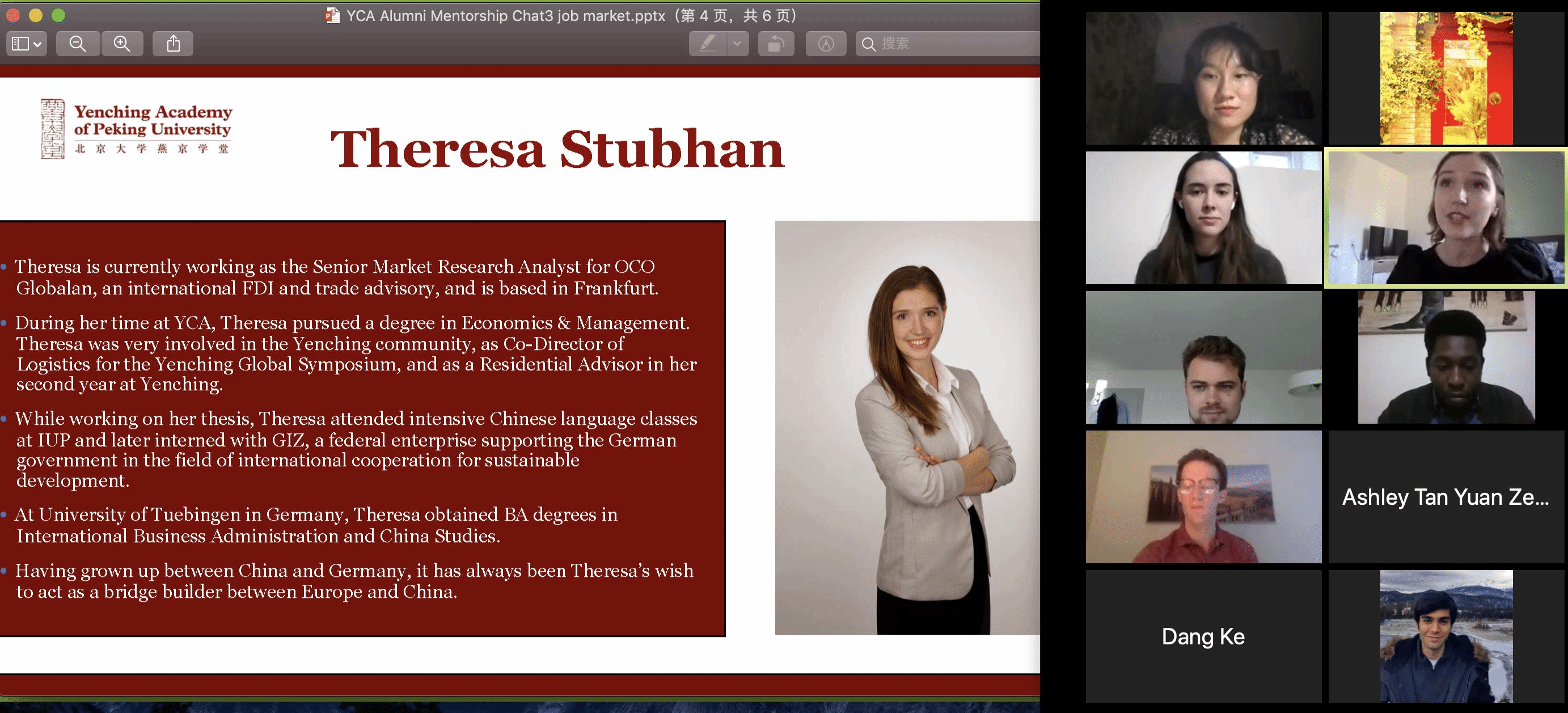
Task: Click the zoom out magnifier icon
Action: tap(77, 44)
